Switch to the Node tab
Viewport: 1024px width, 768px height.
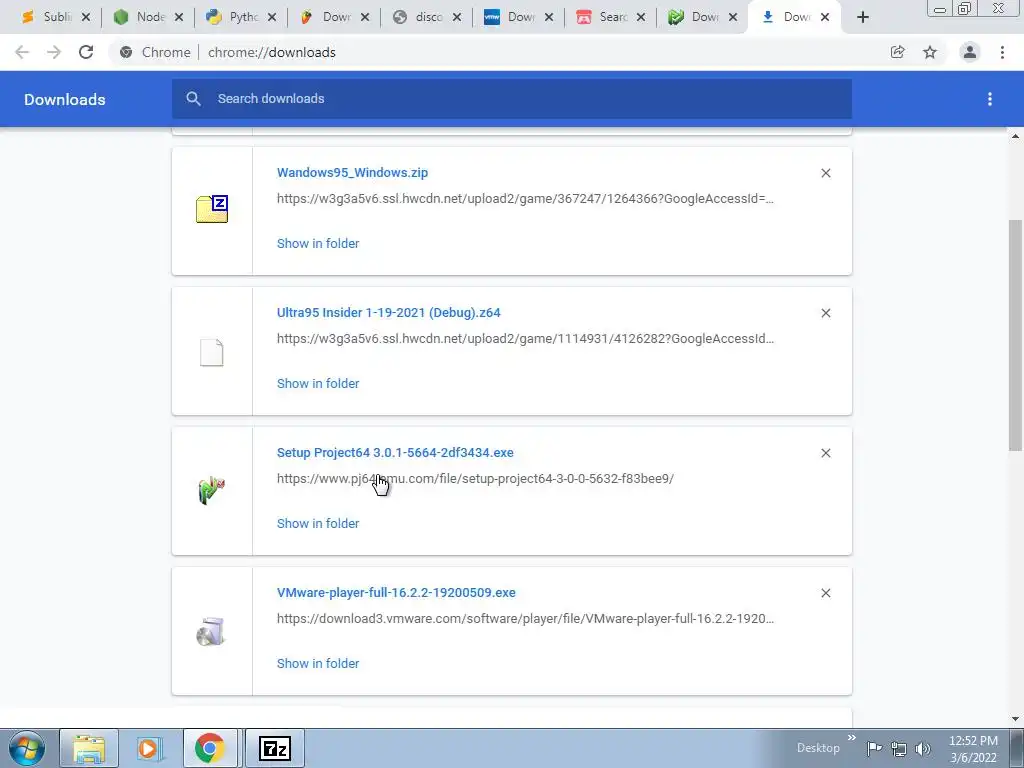tap(140, 17)
